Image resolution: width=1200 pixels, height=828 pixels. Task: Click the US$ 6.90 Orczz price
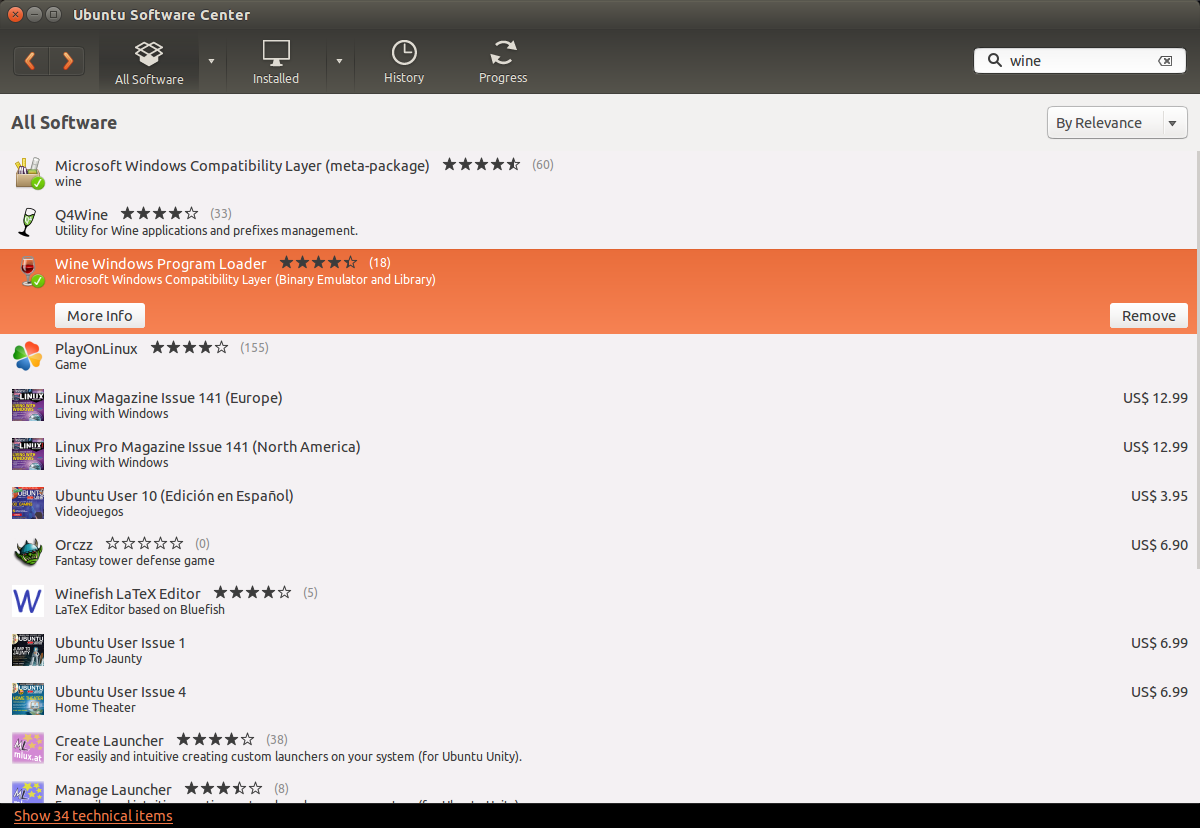pos(1159,545)
